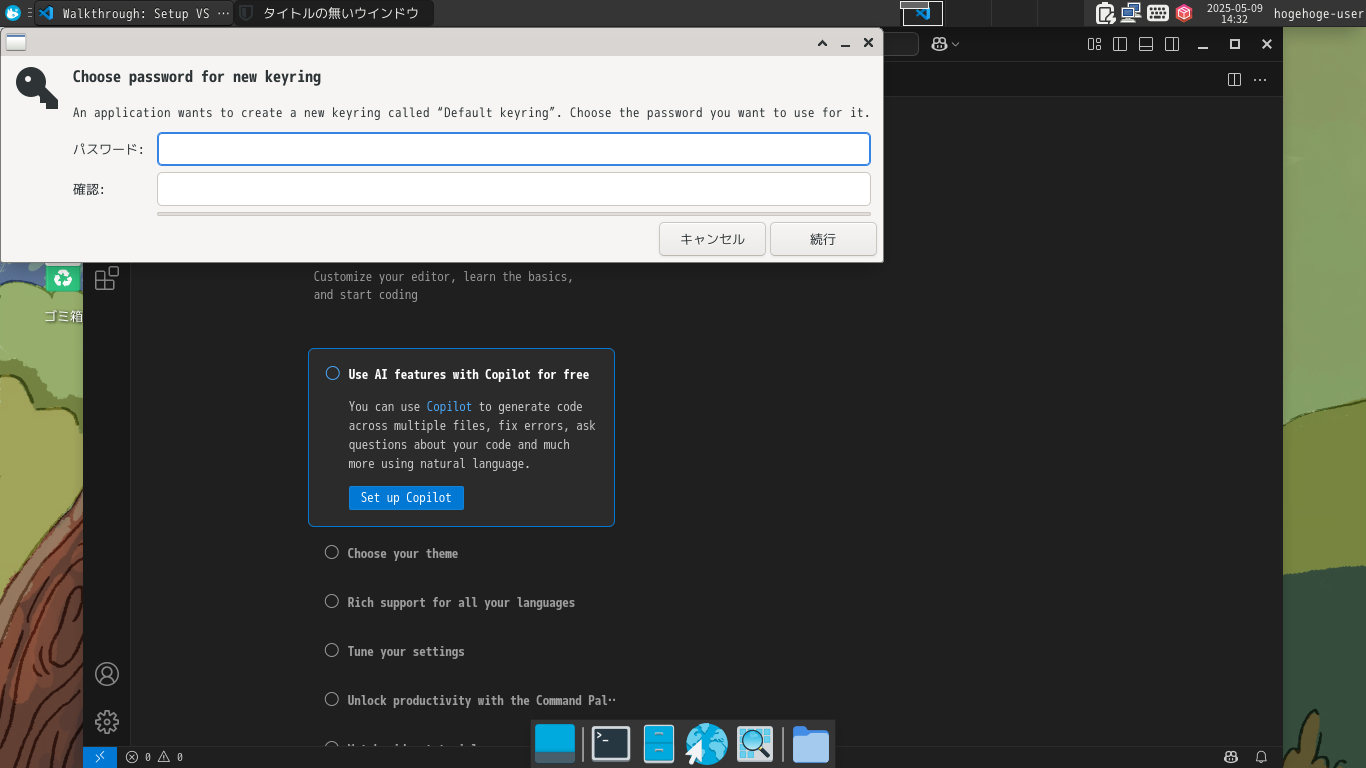The image size is (1366, 768).
Task: Split the editor to the right
Action: pyautogui.click(x=1234, y=80)
